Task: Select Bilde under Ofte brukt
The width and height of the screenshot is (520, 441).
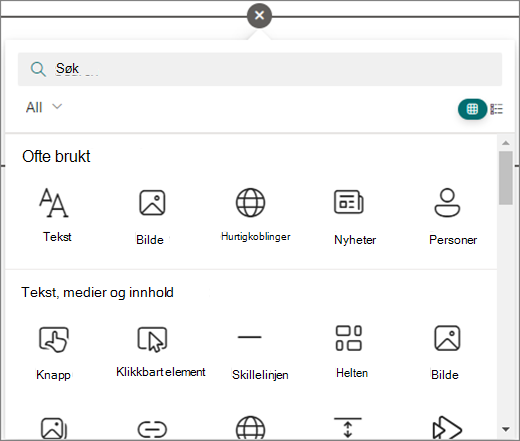Action: pos(152,216)
